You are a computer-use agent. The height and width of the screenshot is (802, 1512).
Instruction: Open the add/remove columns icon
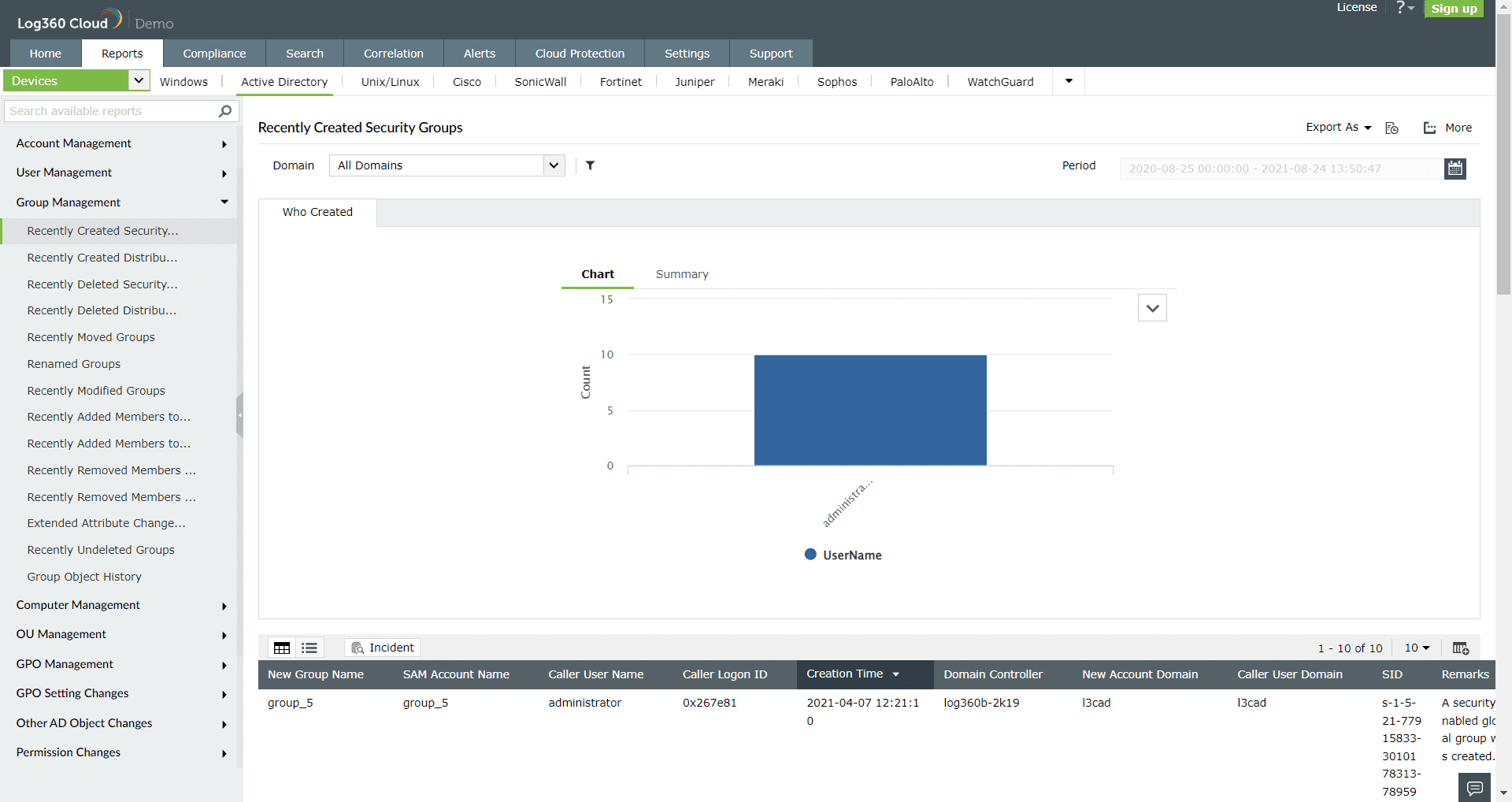click(x=1461, y=648)
